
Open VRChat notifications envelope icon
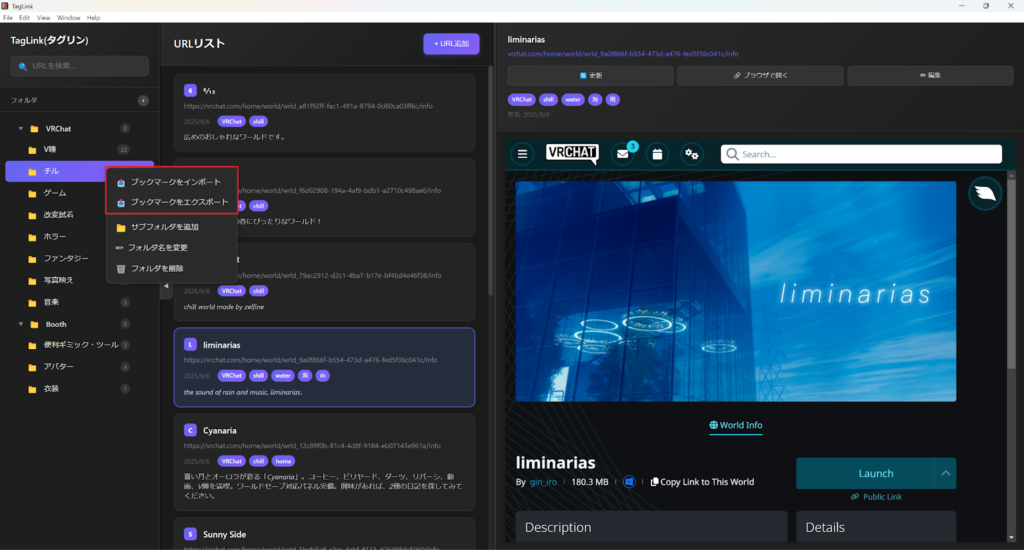[x=622, y=154]
